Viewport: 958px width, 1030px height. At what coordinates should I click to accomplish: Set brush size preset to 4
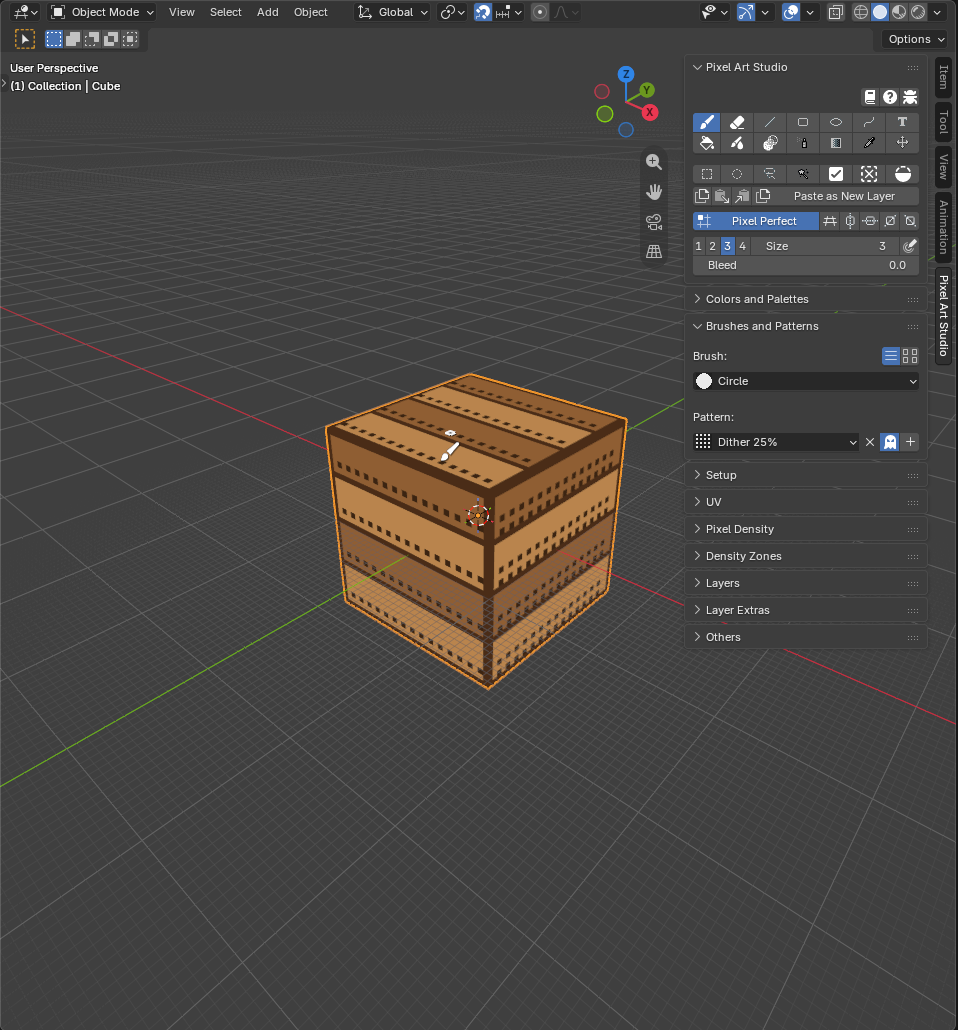click(742, 246)
